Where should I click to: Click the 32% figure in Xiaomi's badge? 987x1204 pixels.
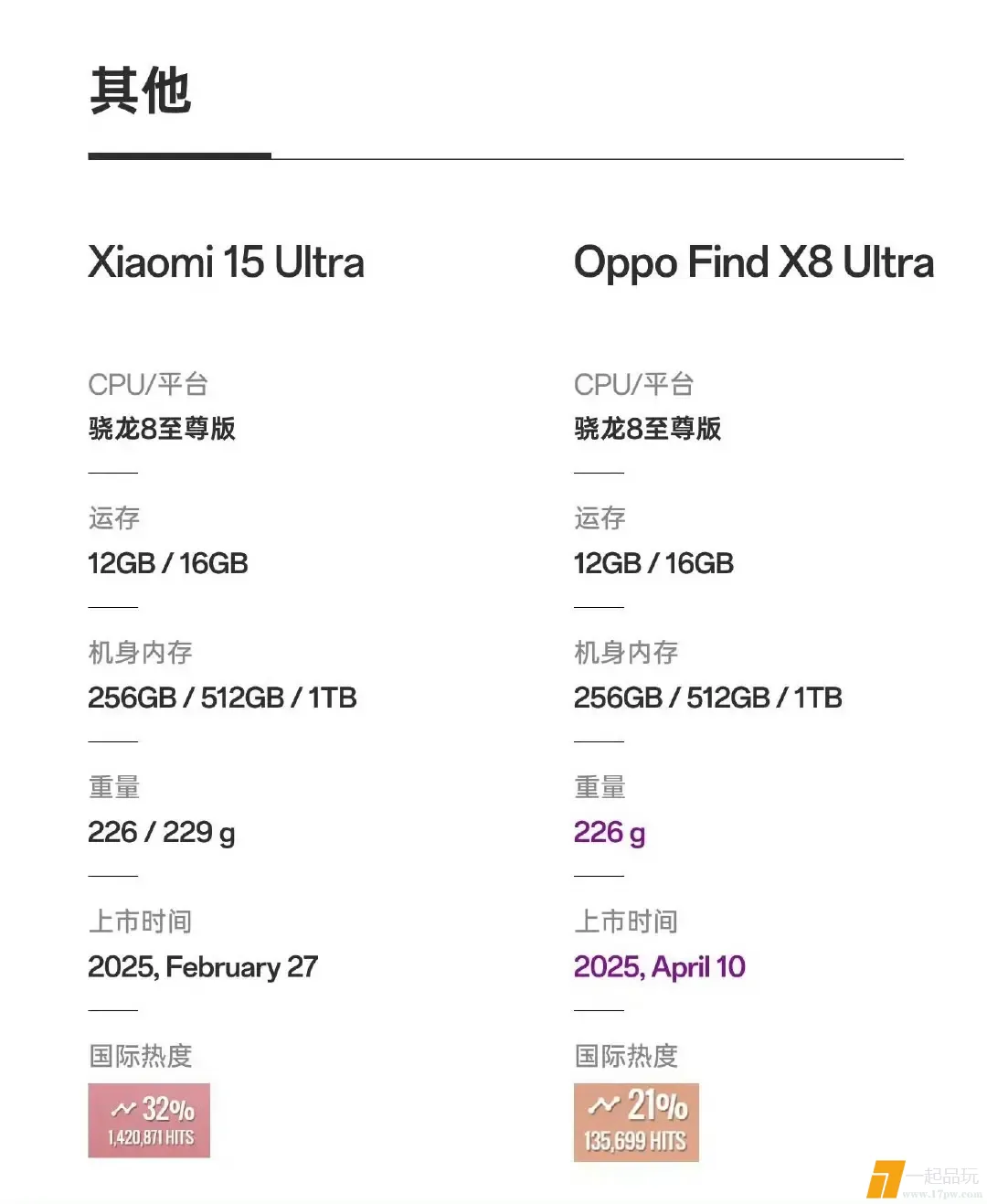point(169,1109)
